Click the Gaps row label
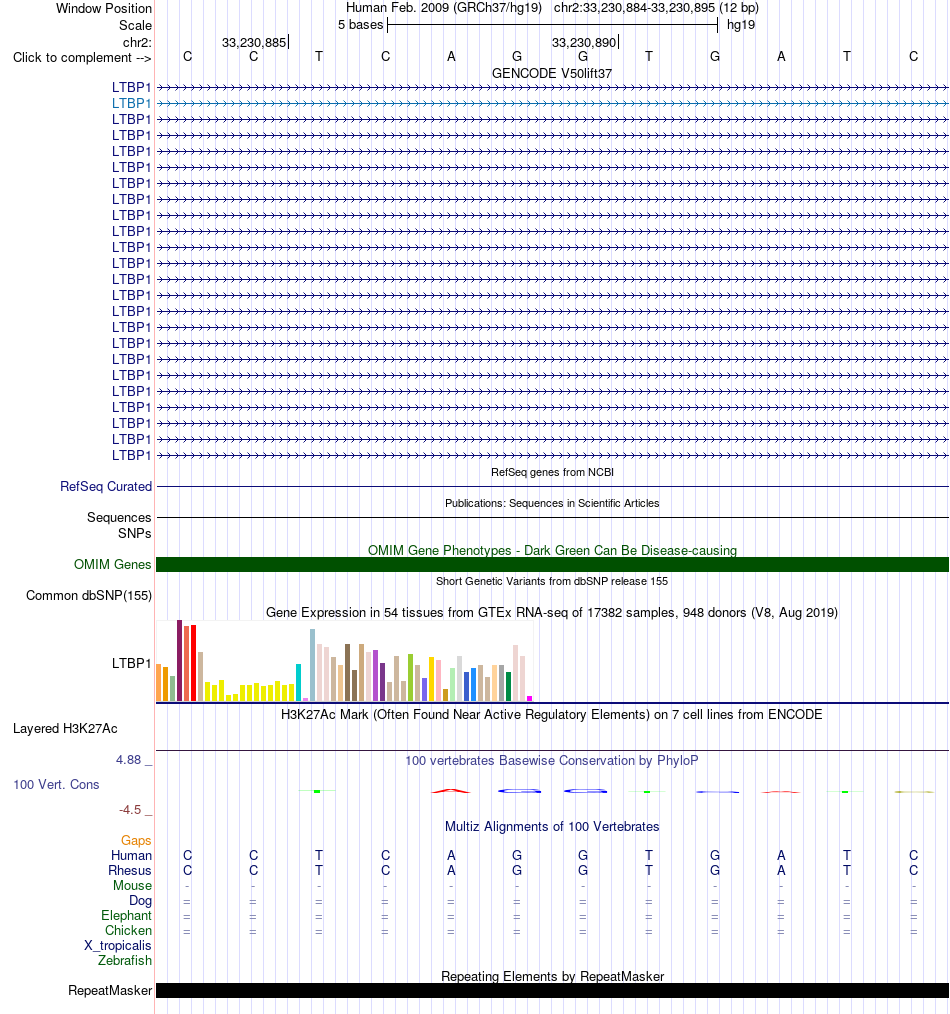Viewport: 950px width, 1014px height. pyautogui.click(x=136, y=841)
